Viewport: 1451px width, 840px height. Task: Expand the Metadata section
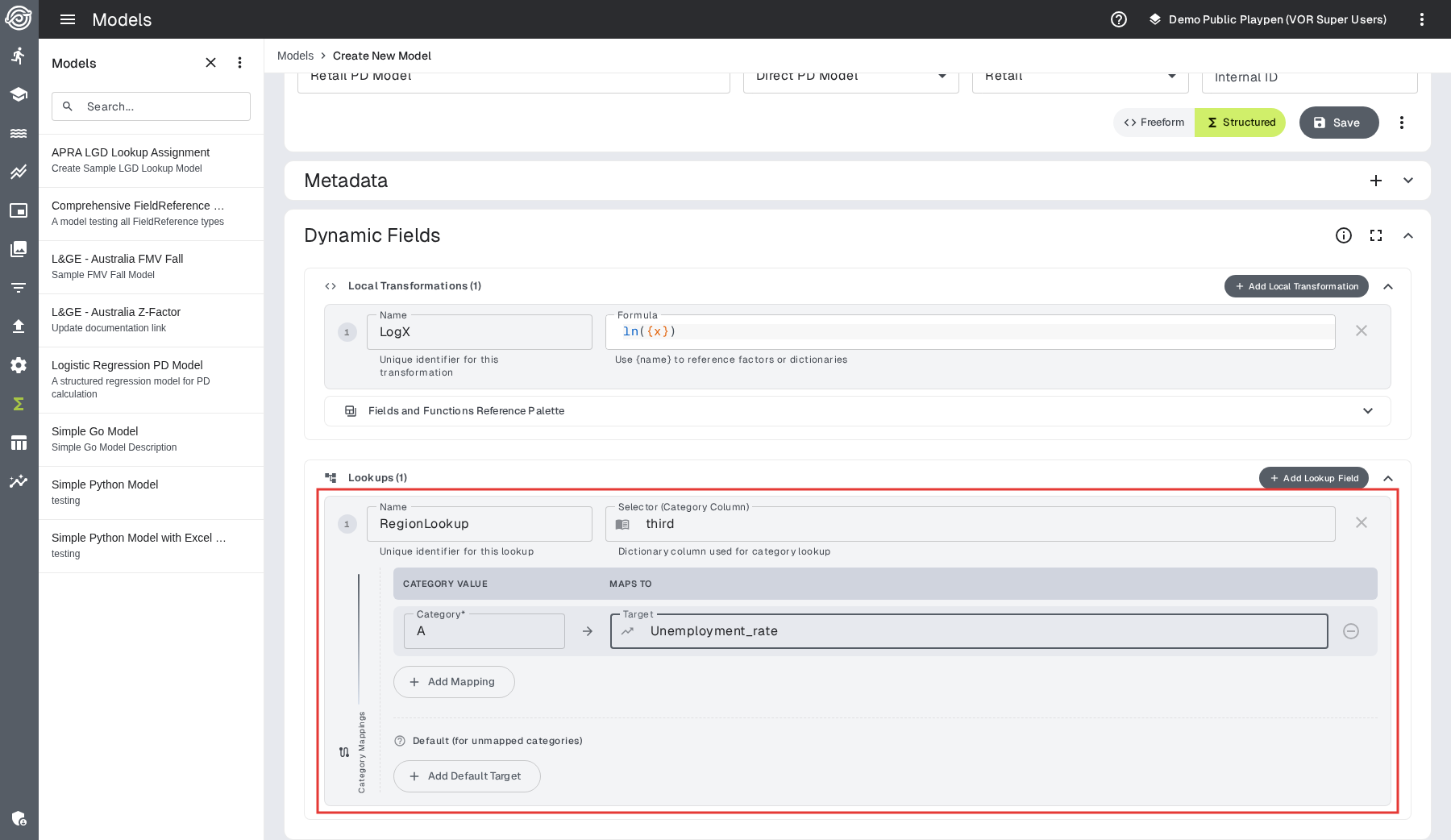(x=1408, y=181)
